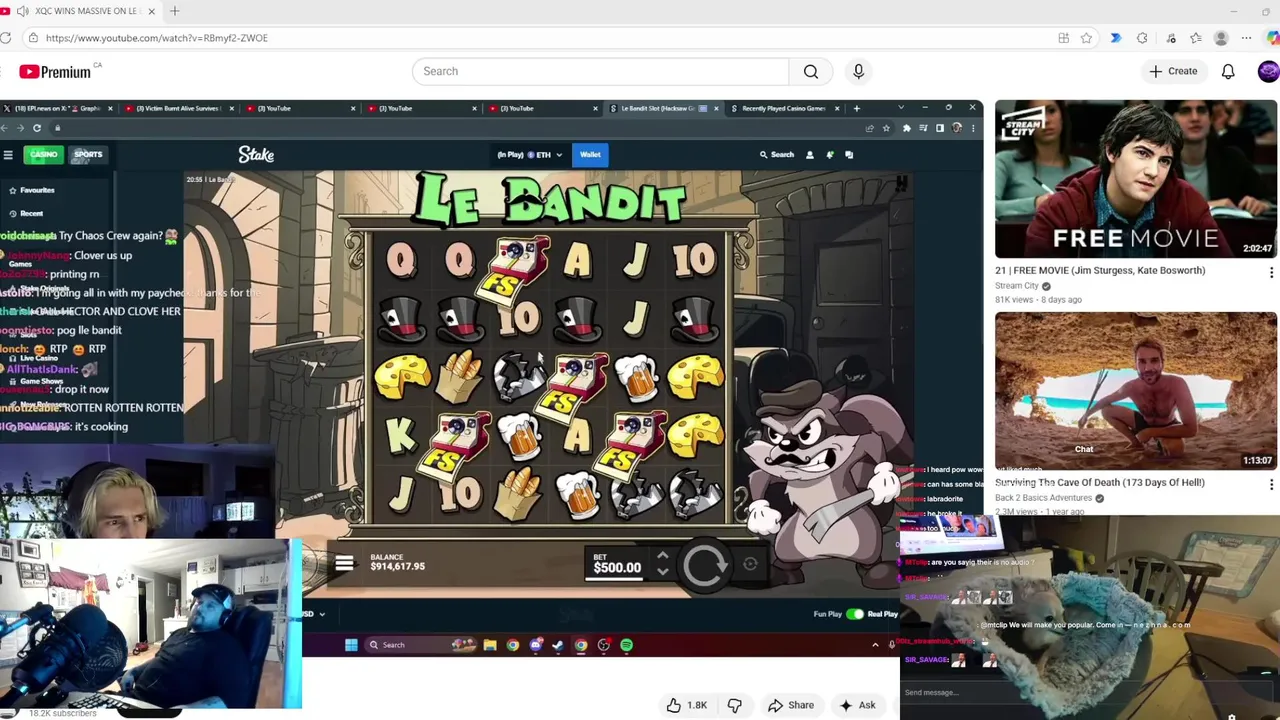Refresh the outer browser page

pyautogui.click(x=6, y=38)
